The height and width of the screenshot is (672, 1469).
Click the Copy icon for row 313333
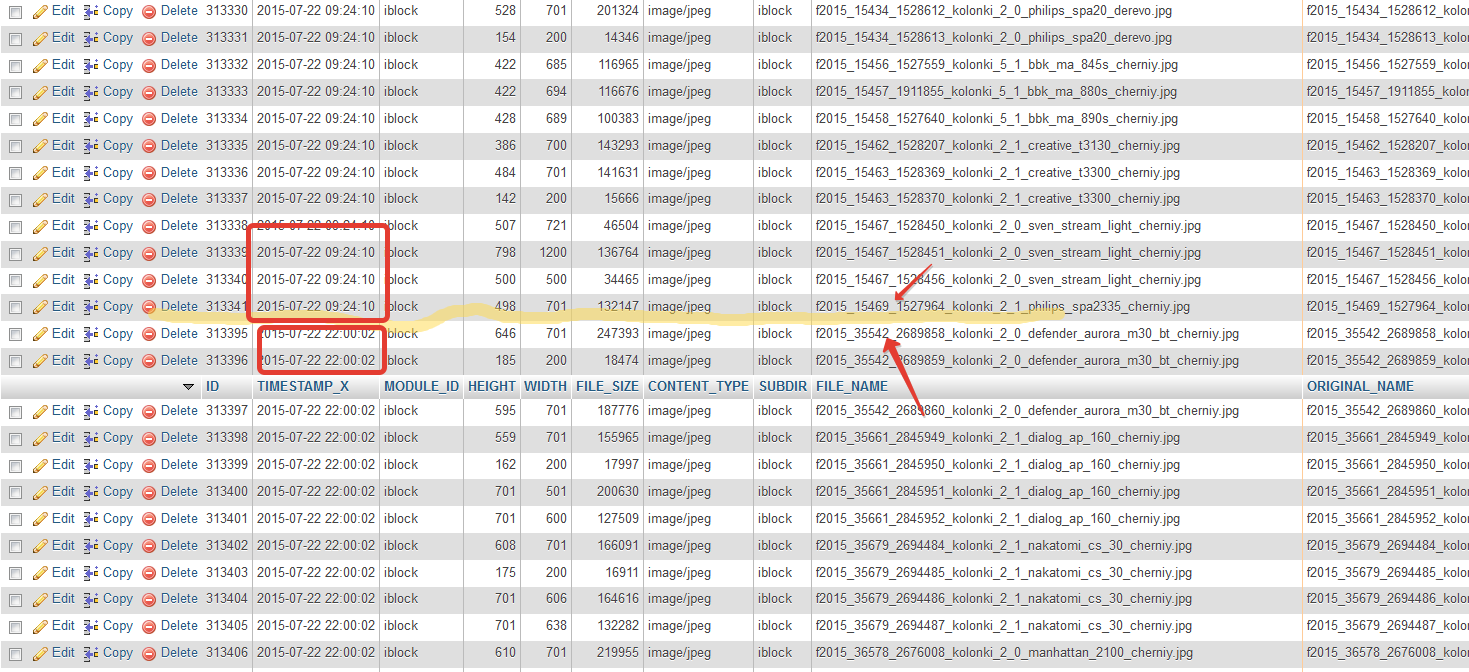coord(91,92)
